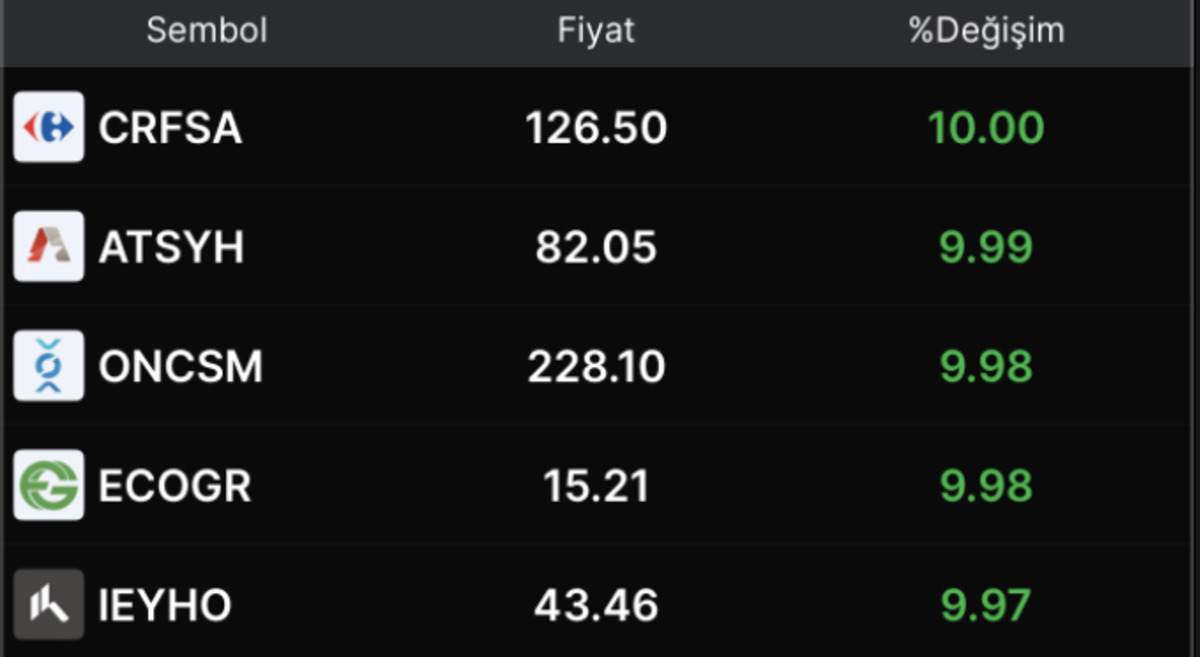
Task: Open the IEYHO ticker name
Action: pyautogui.click(x=165, y=605)
